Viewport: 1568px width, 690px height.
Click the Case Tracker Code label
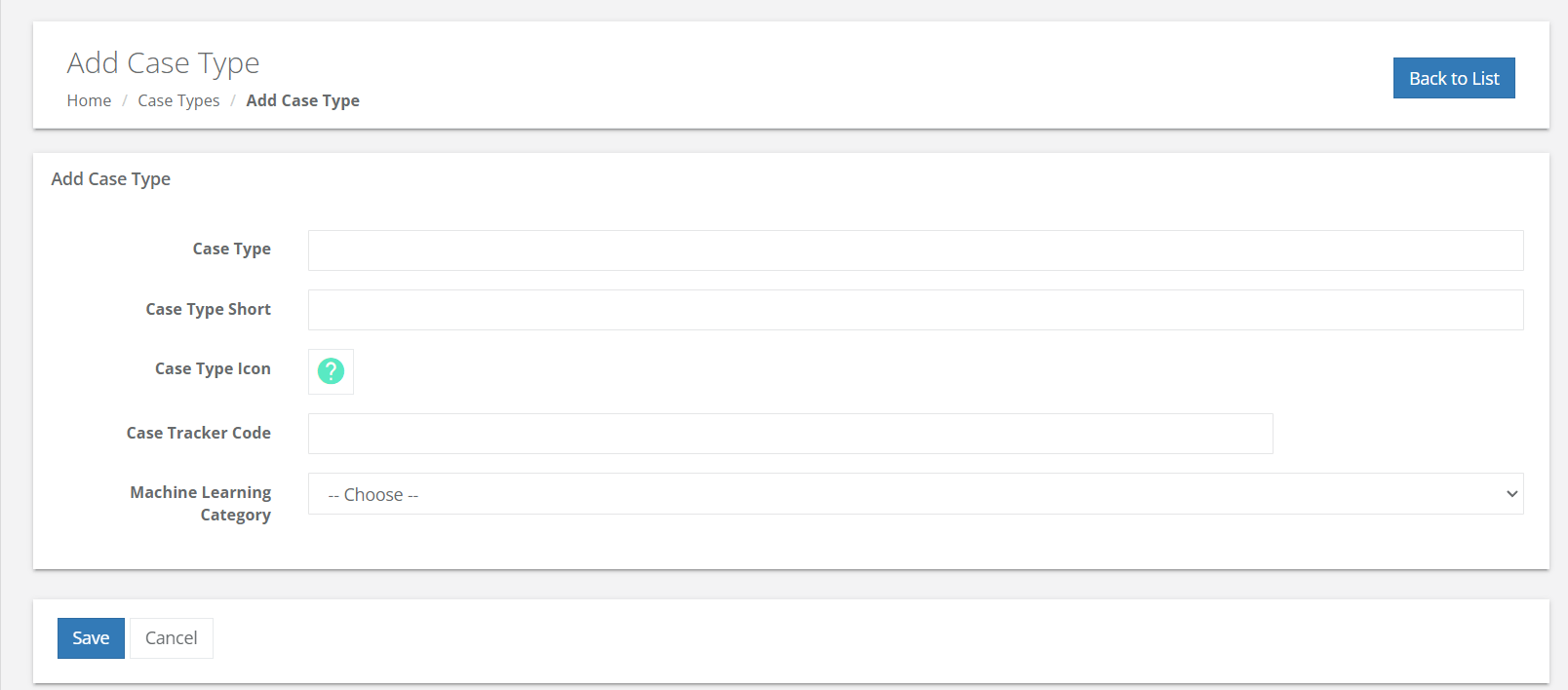click(198, 433)
